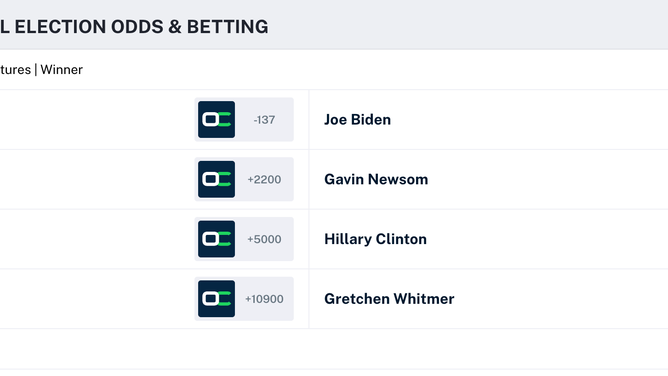The image size is (668, 376).
Task: Click the Futures text in the market label
Action: (x=15, y=69)
